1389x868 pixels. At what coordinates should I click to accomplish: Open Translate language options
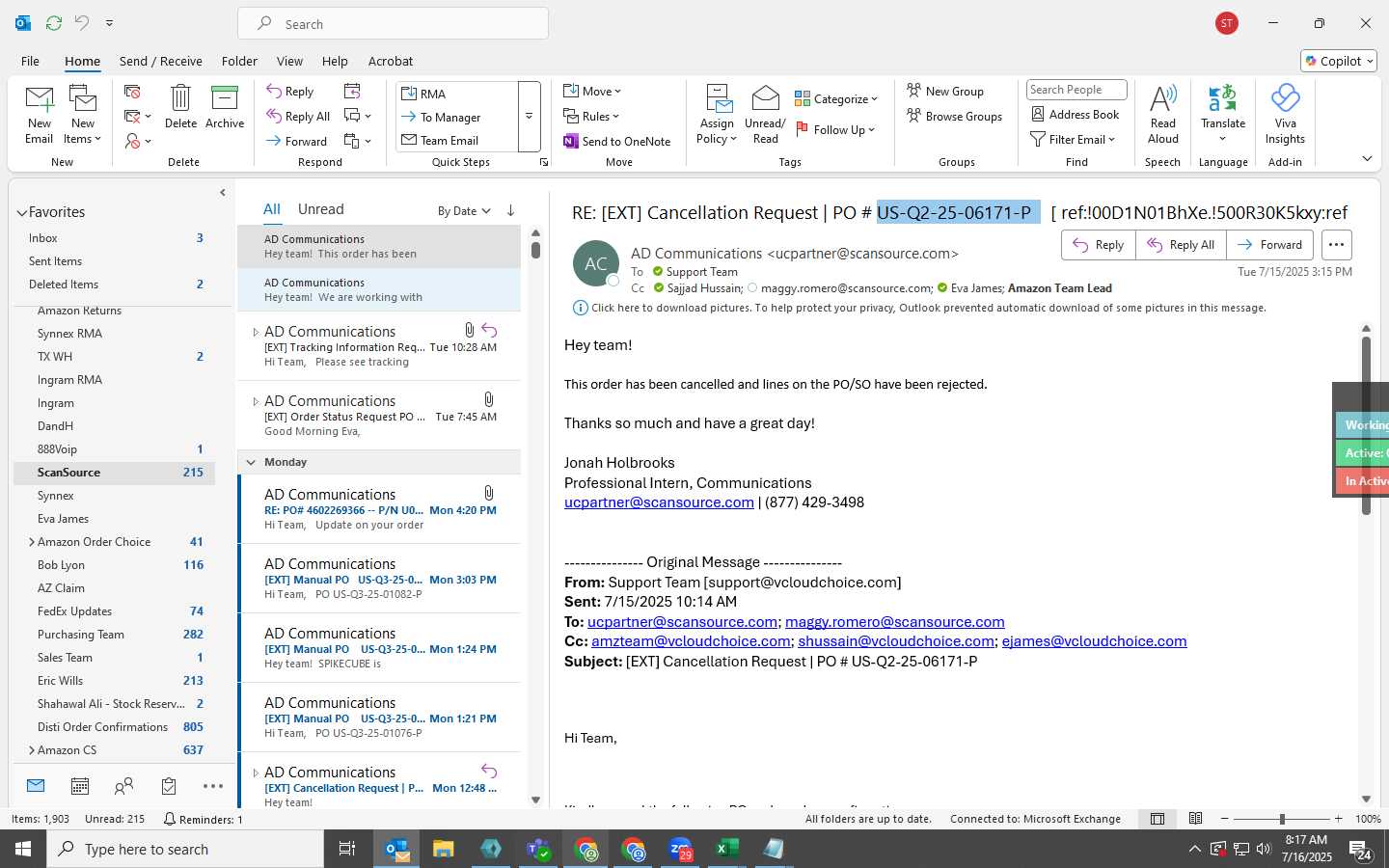point(1223,114)
